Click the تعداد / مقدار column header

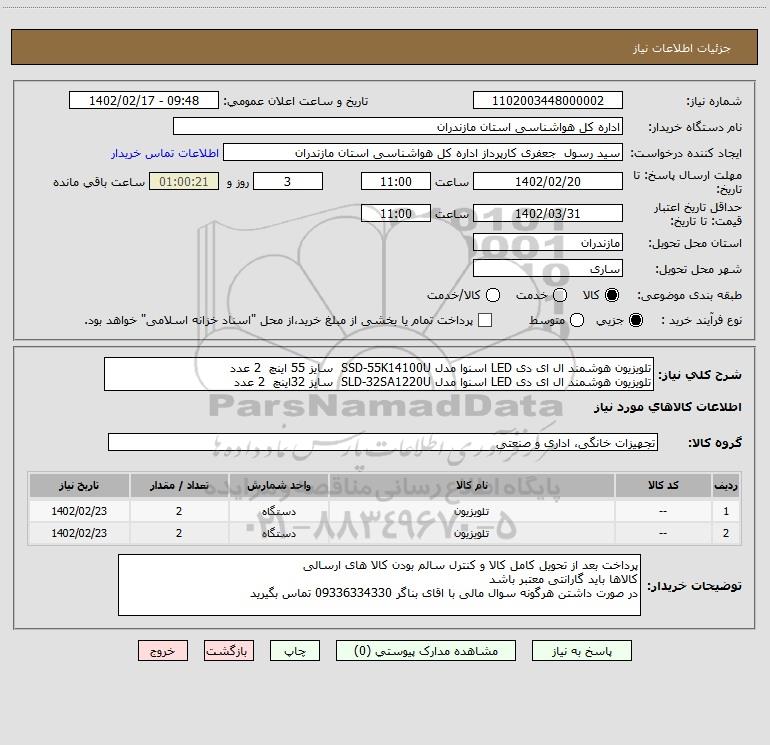tap(179, 486)
